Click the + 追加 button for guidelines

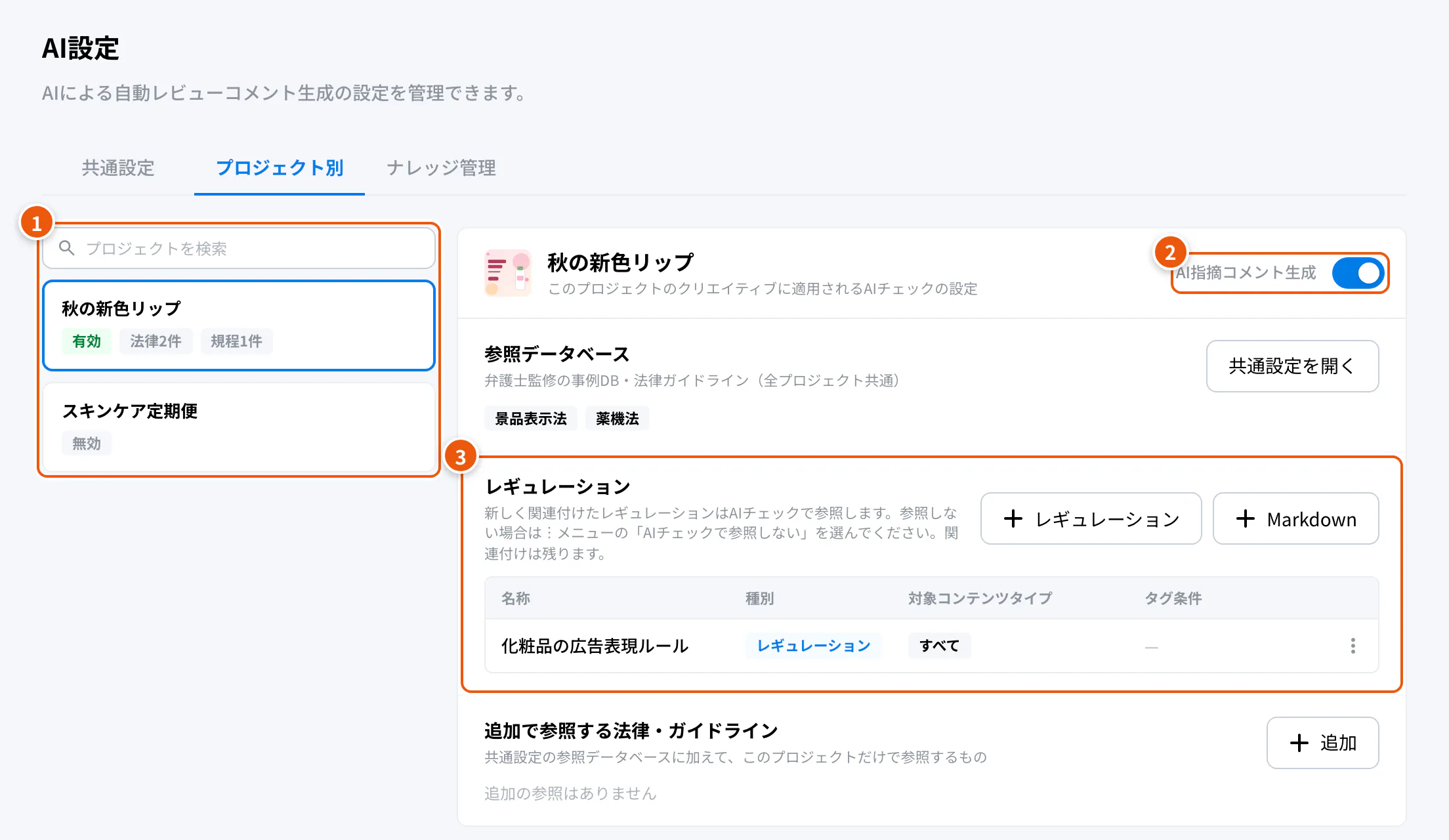[x=1322, y=743]
